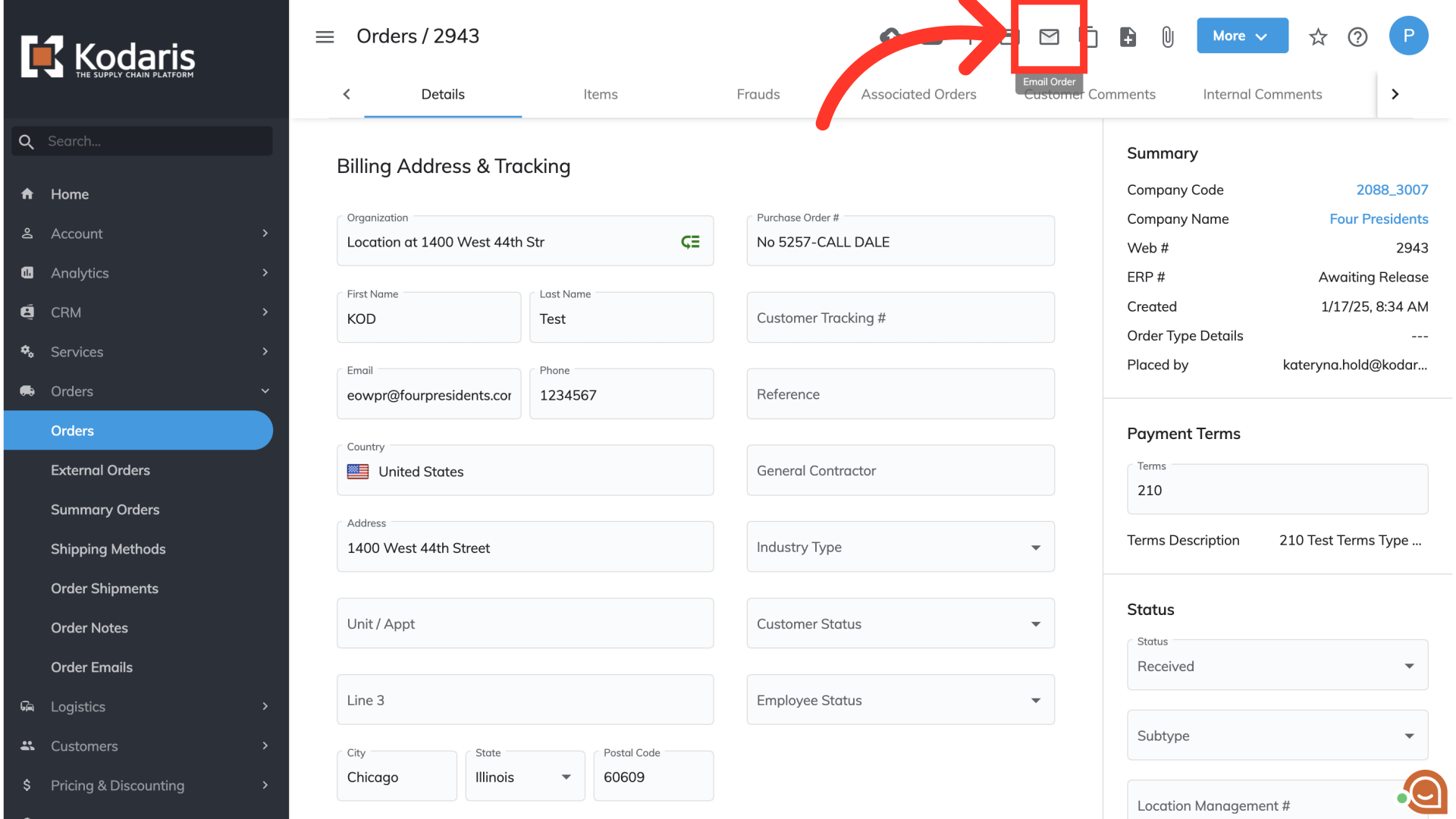
Task: Open the More dropdown button
Action: click(x=1241, y=36)
